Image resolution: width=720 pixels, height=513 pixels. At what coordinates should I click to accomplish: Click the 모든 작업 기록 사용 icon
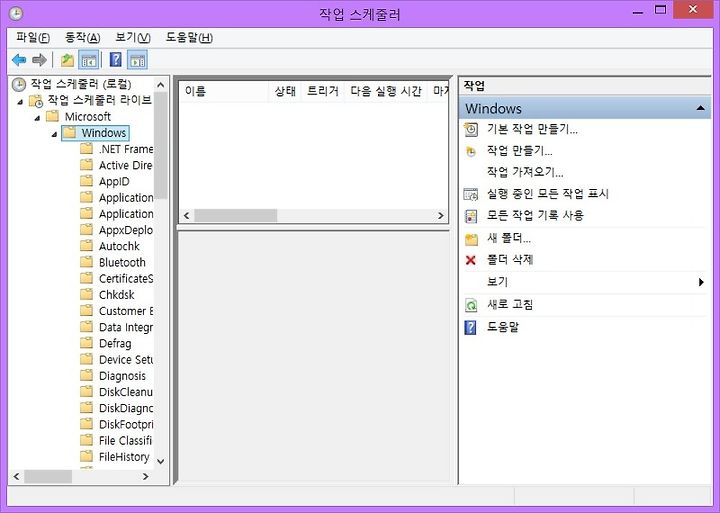point(471,216)
